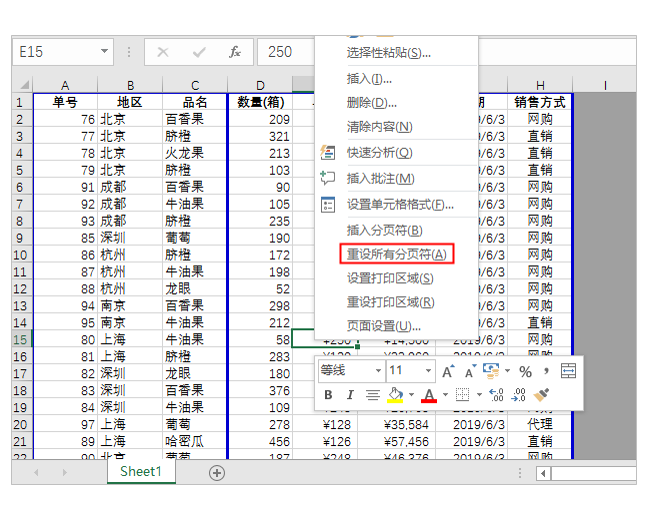Click the horizontal scrollbar track
652x515 pixels.
(x=593, y=473)
